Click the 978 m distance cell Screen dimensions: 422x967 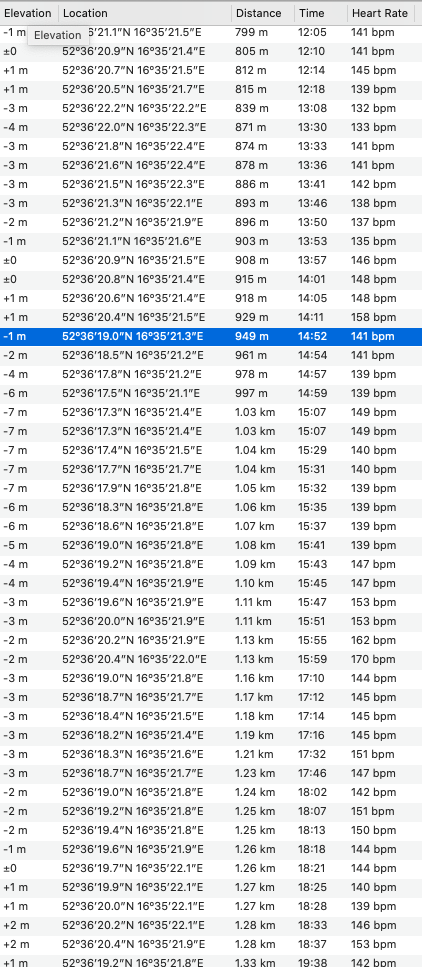251,374
